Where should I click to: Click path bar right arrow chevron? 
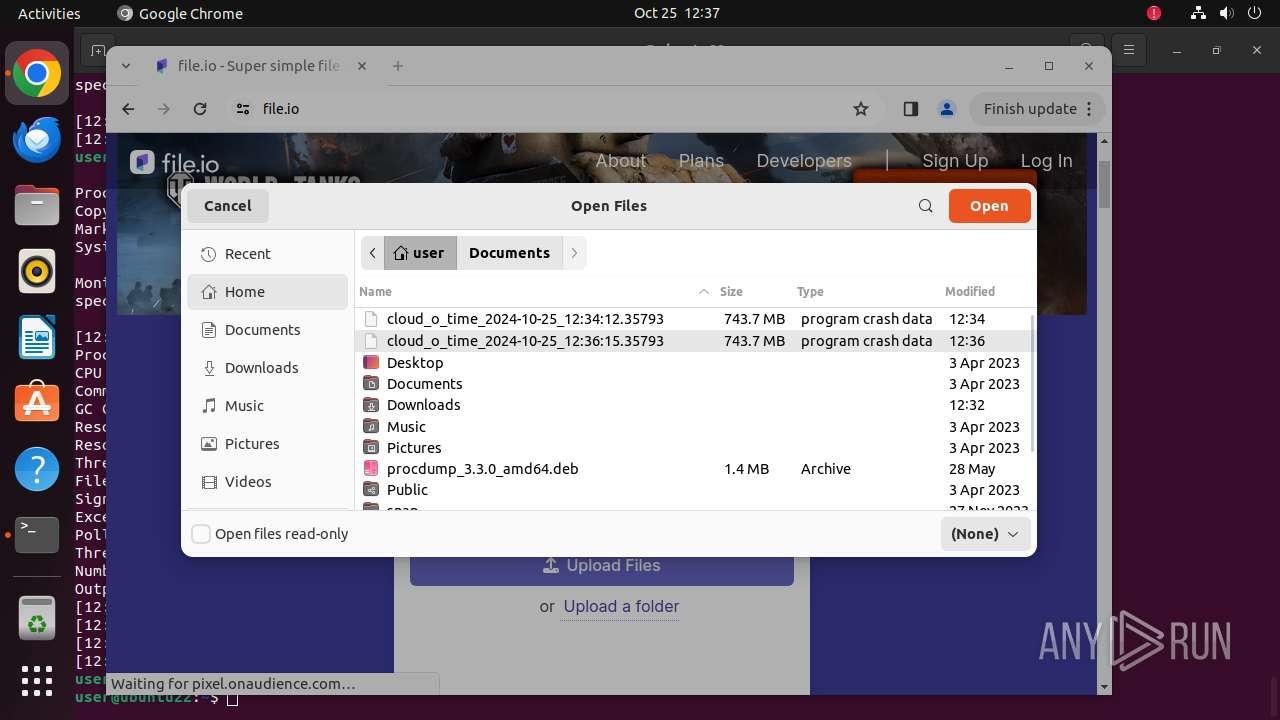(574, 253)
